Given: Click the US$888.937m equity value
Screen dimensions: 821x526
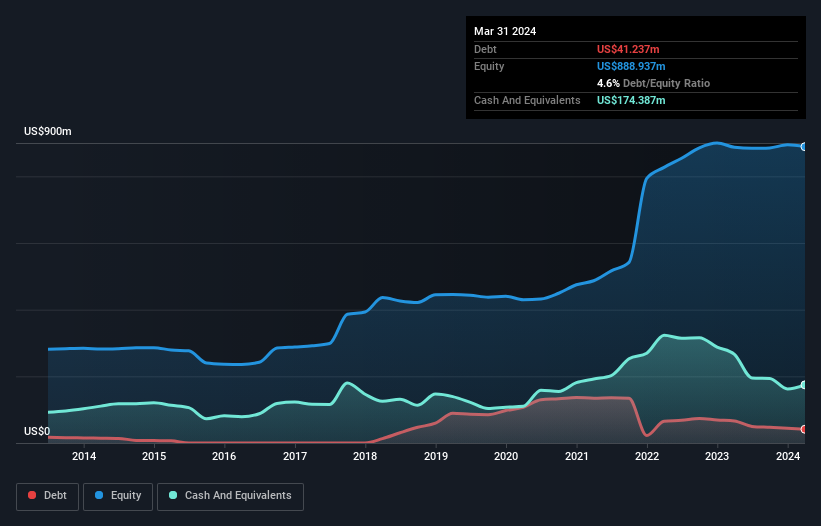Looking at the screenshot, I should coord(631,66).
